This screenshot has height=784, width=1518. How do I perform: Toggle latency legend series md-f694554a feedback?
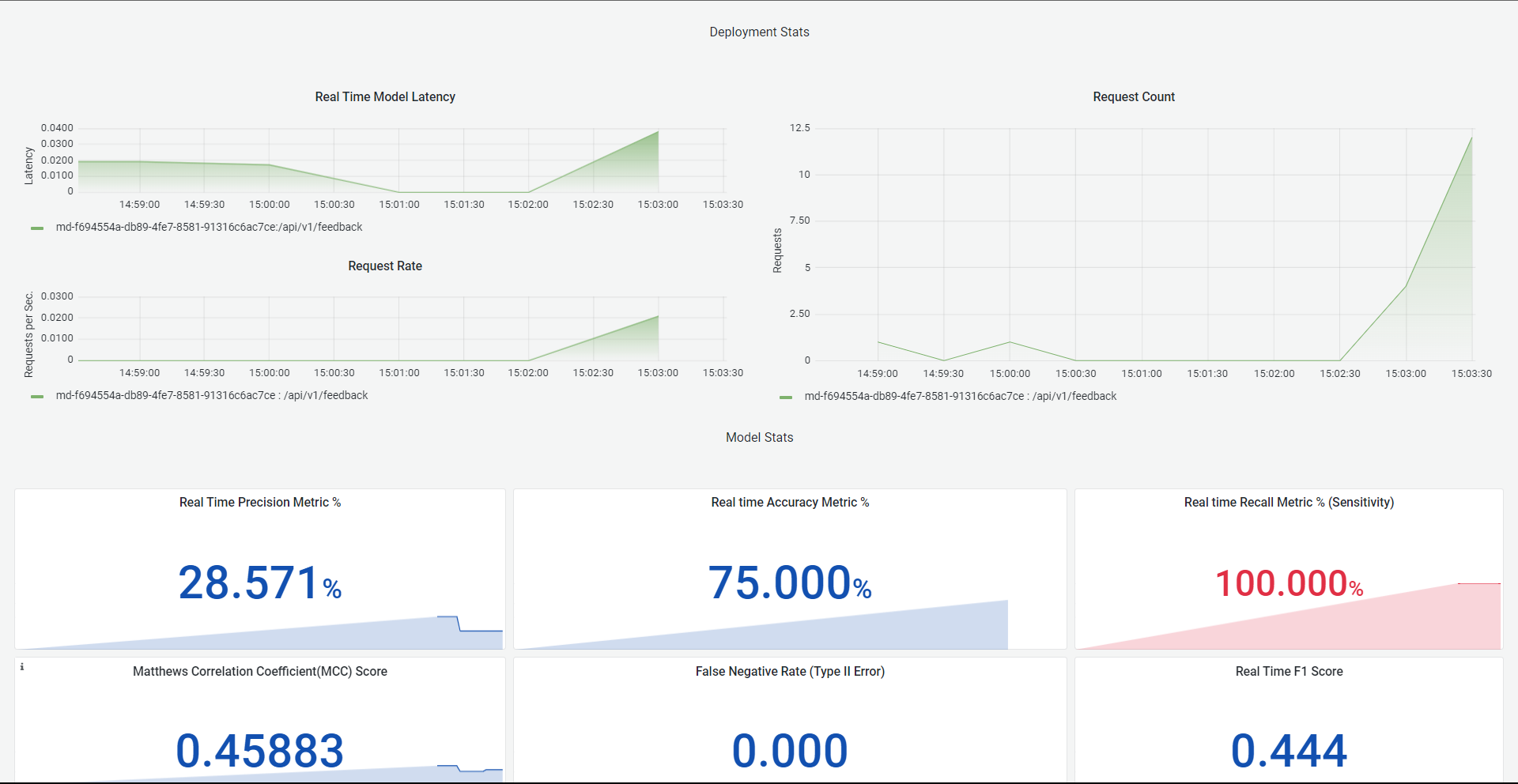[209, 227]
